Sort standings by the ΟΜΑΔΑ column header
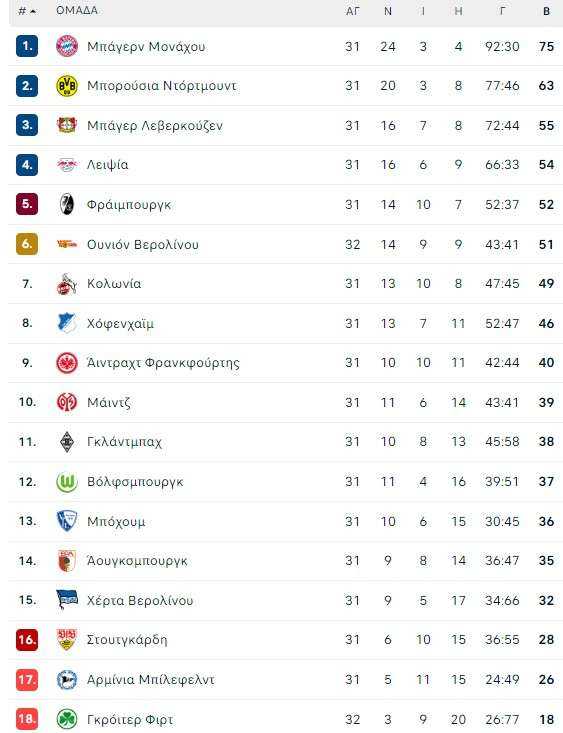 (x=77, y=10)
